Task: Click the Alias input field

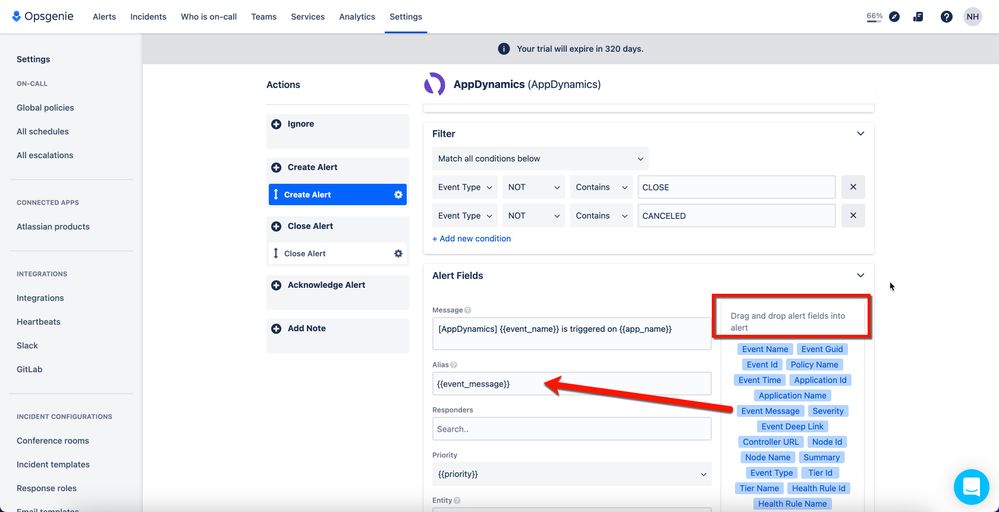Action: tap(572, 384)
